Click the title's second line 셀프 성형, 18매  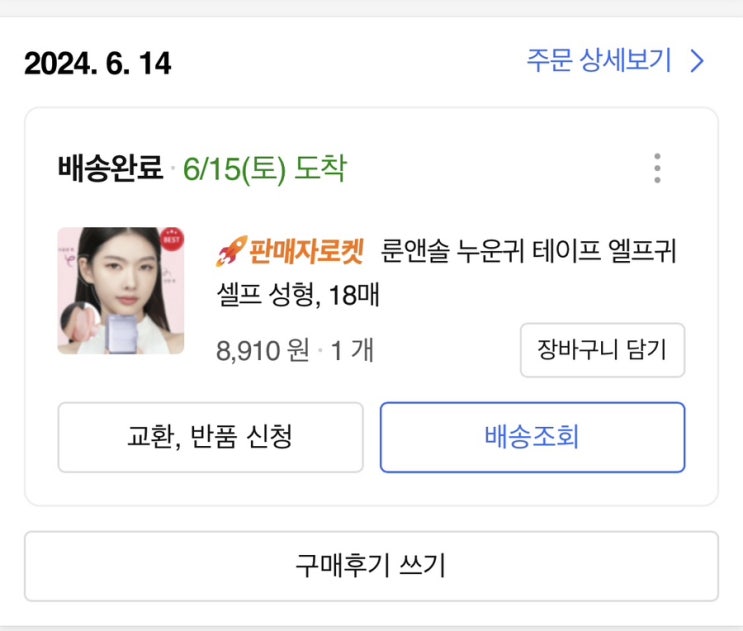pyautogui.click(x=299, y=296)
